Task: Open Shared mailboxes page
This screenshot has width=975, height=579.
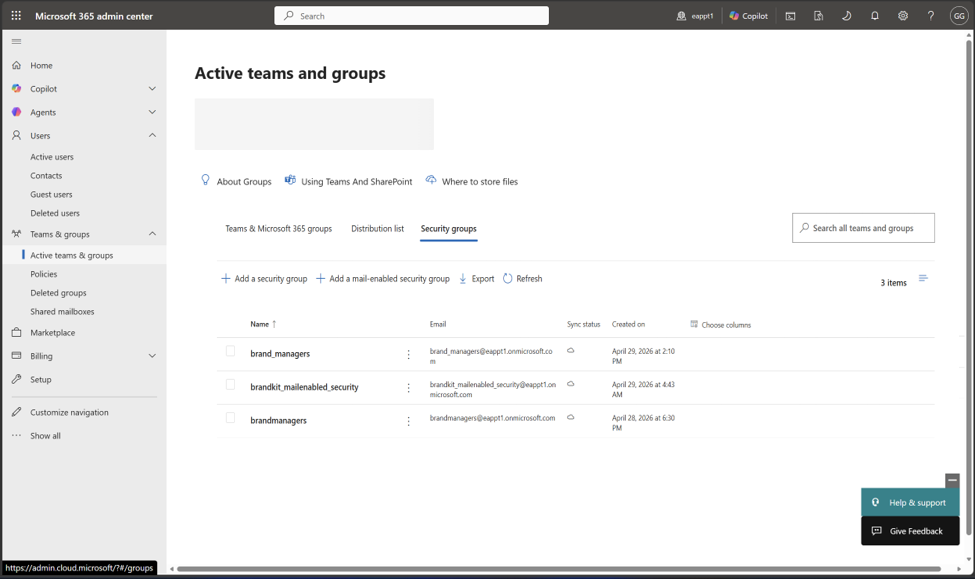Action: (62, 312)
